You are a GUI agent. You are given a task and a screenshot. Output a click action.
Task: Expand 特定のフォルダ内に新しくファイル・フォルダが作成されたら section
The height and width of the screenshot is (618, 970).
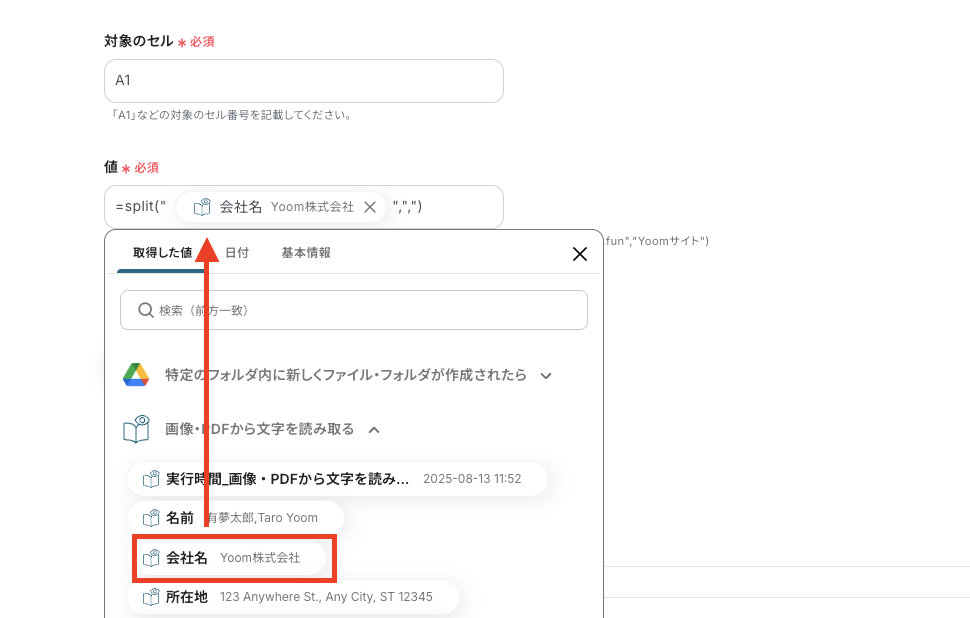pos(345,375)
